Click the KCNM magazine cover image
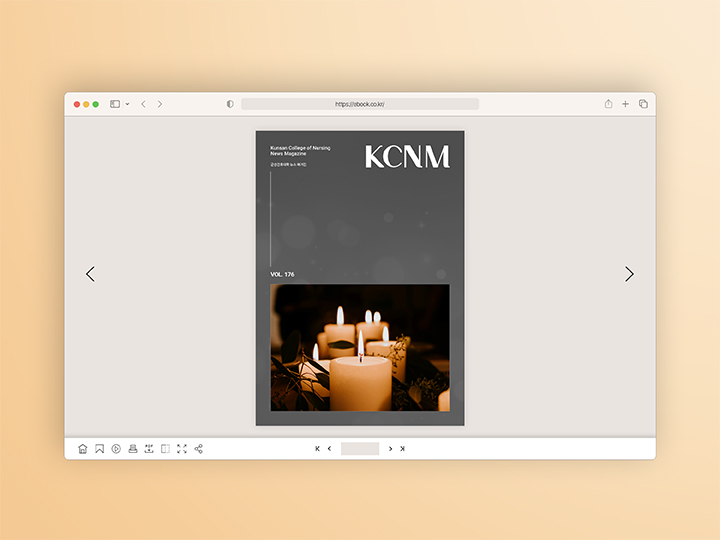This screenshot has height=540, width=720. coord(360,278)
